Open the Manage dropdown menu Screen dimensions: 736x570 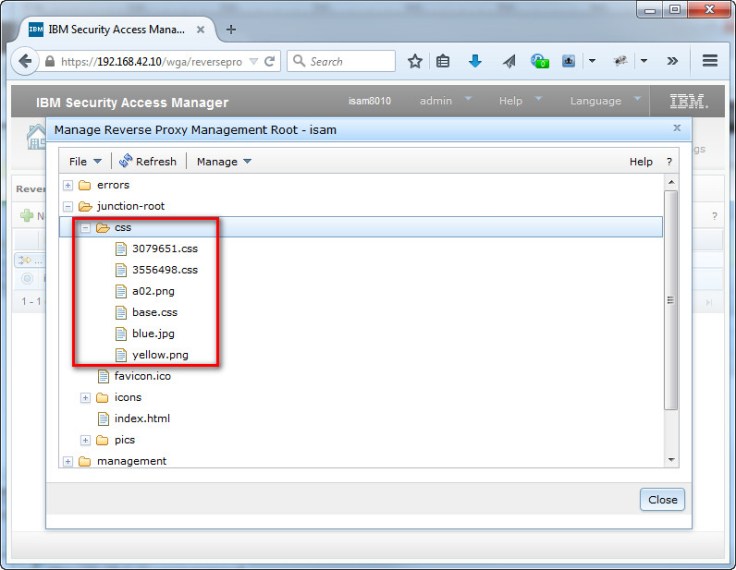pos(224,161)
